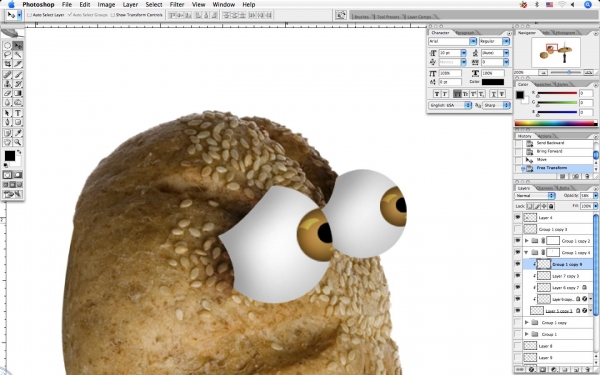Select the Pen tool
600x375 pixels.
coord(7,122)
